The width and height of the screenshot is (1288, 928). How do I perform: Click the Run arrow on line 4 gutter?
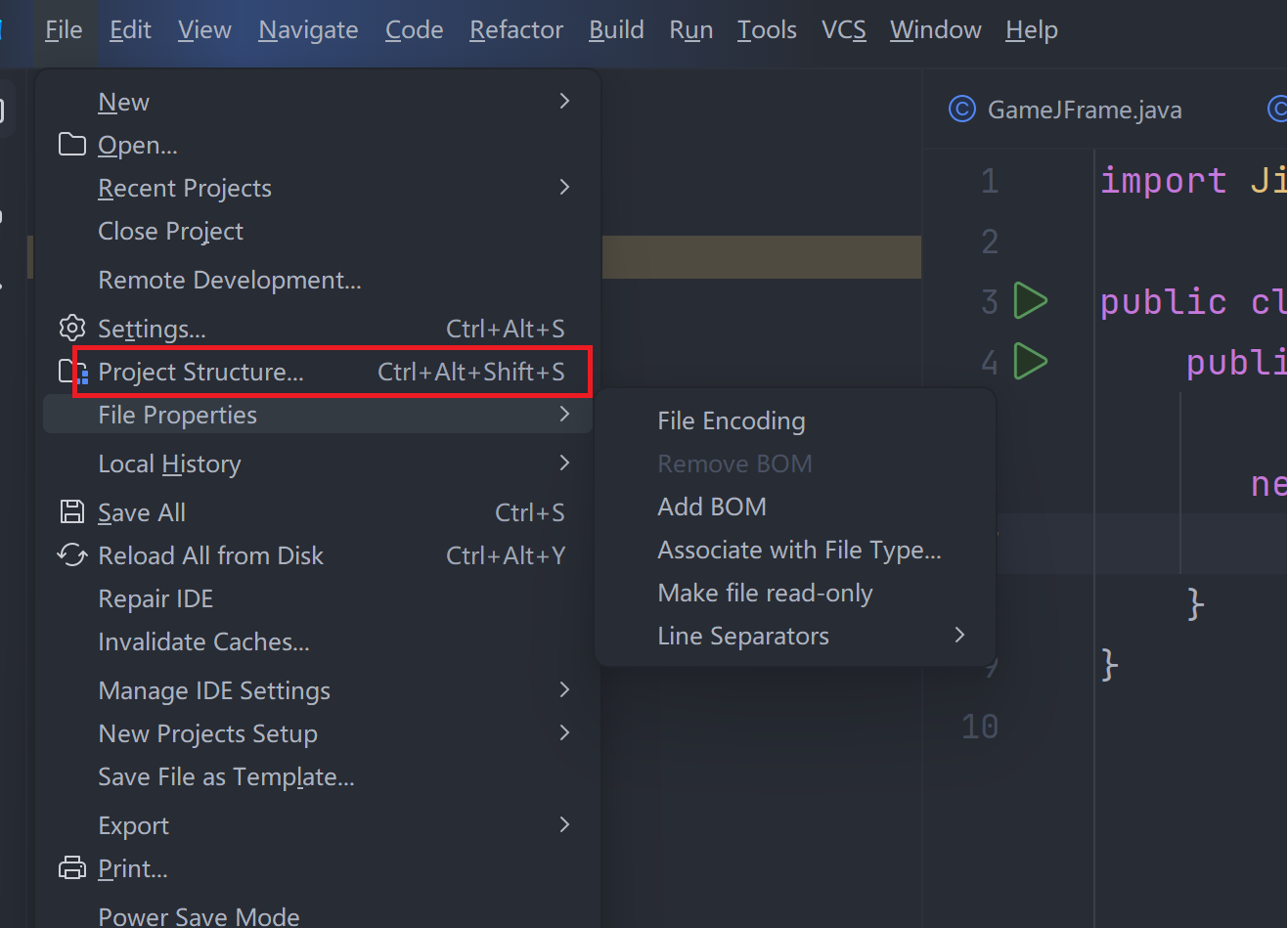[1031, 362]
